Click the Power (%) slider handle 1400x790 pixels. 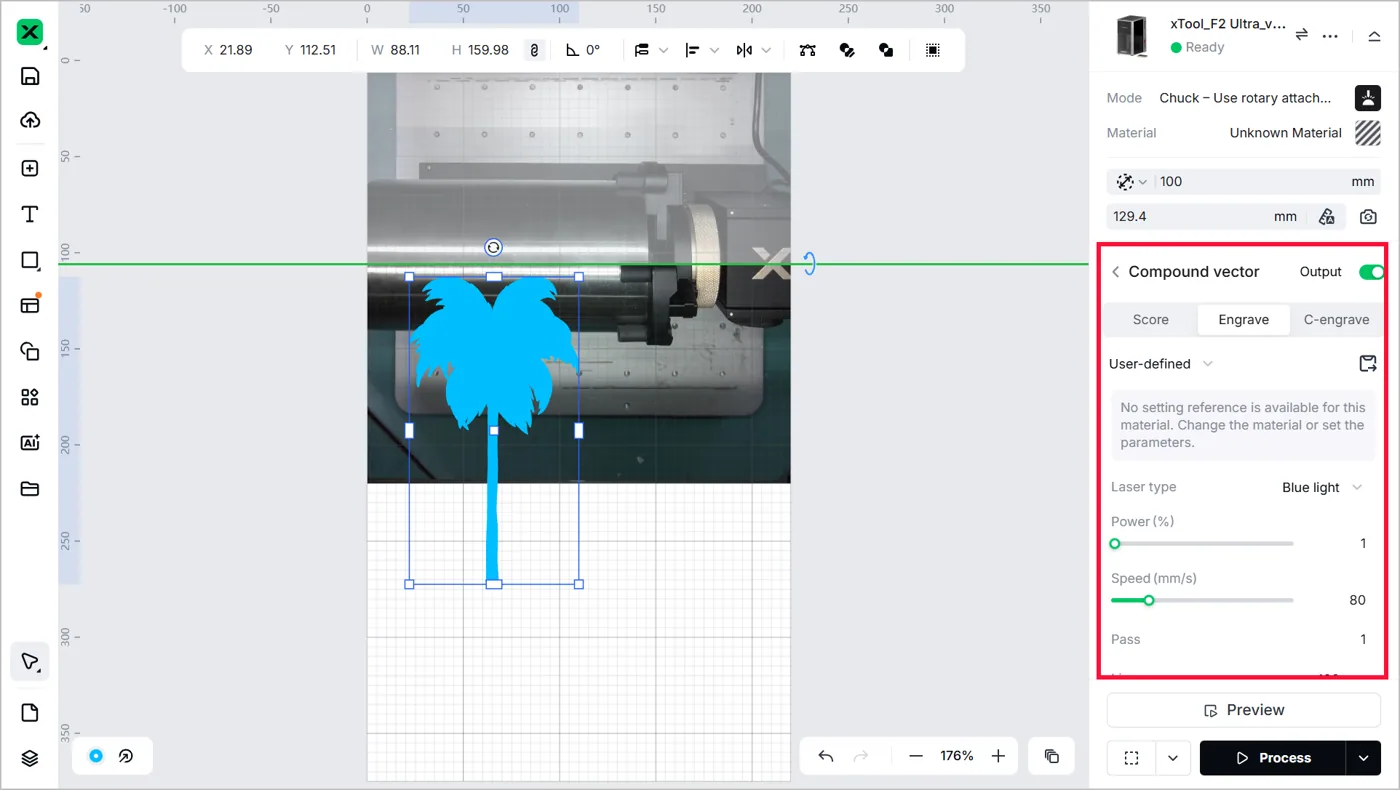1115,544
